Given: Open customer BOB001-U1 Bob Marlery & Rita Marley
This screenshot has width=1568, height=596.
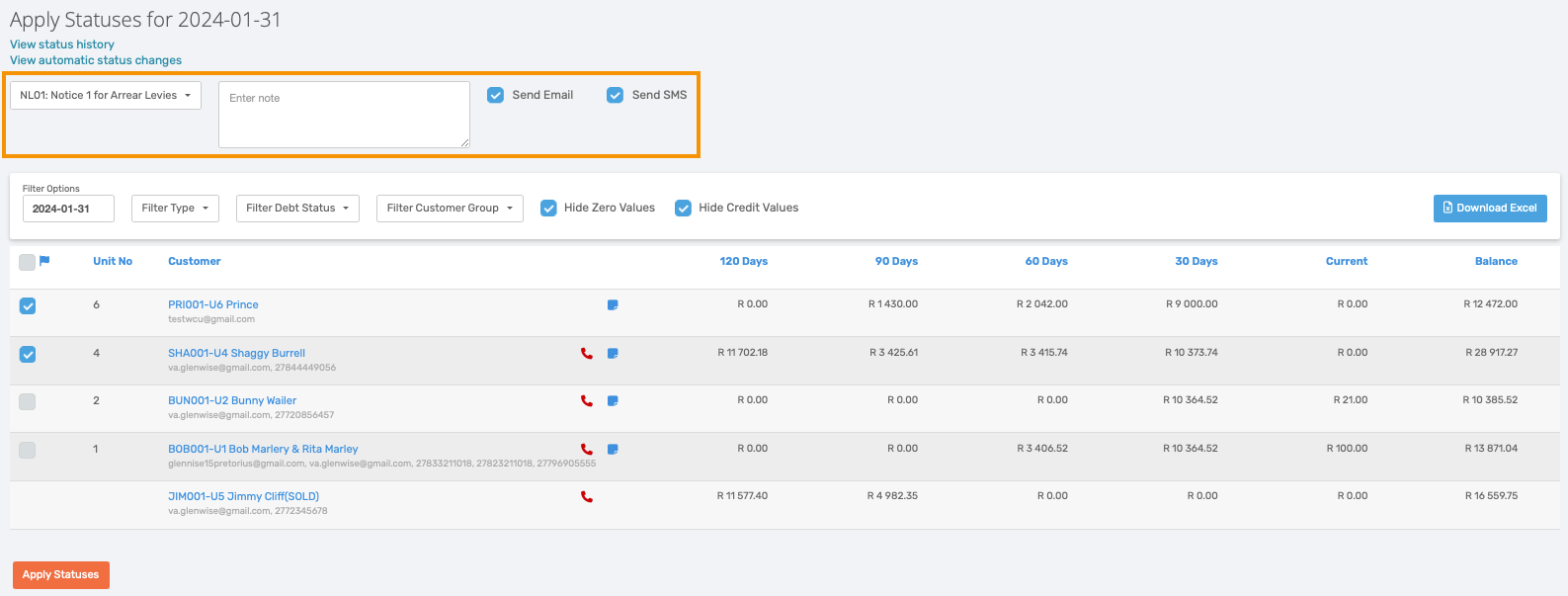Looking at the screenshot, I should (263, 449).
